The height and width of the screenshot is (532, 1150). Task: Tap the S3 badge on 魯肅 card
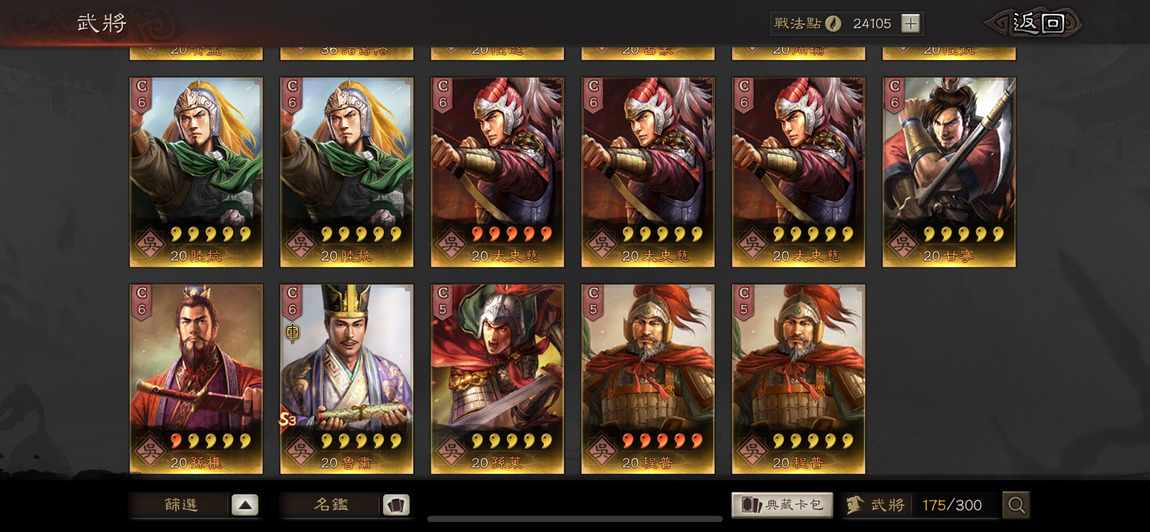pos(285,420)
